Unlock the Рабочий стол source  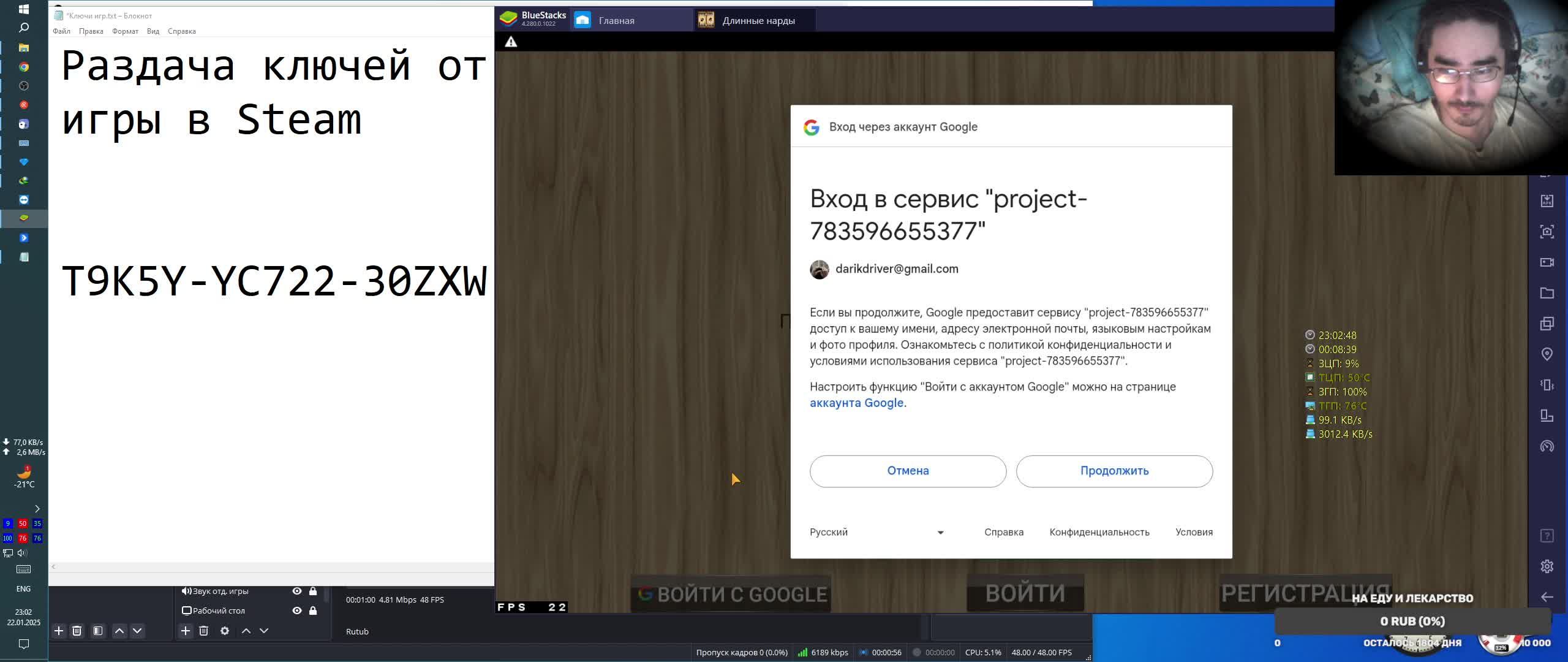tap(313, 611)
